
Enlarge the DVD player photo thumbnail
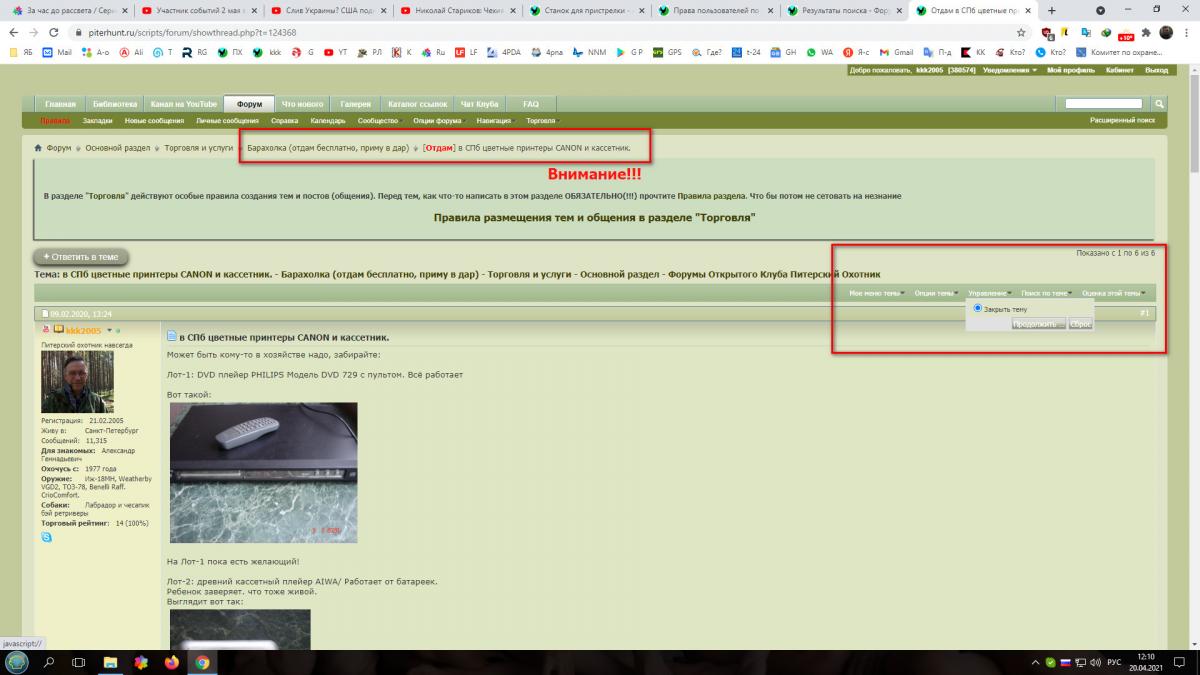point(263,472)
